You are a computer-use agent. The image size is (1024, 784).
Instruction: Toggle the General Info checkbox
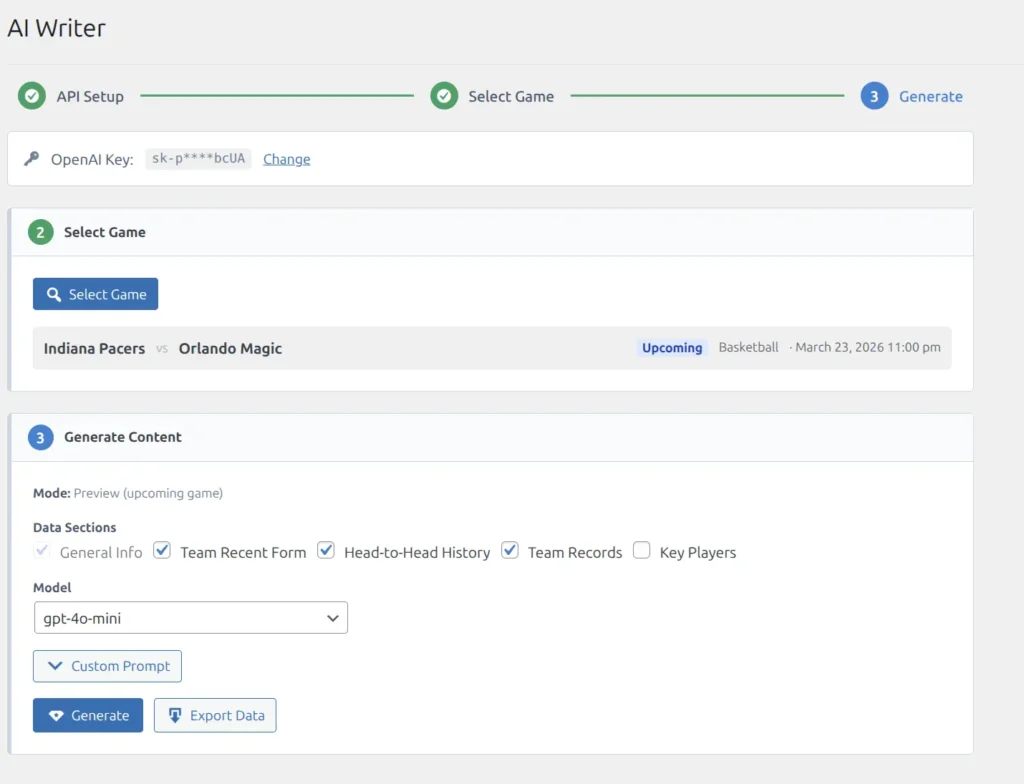click(42, 551)
